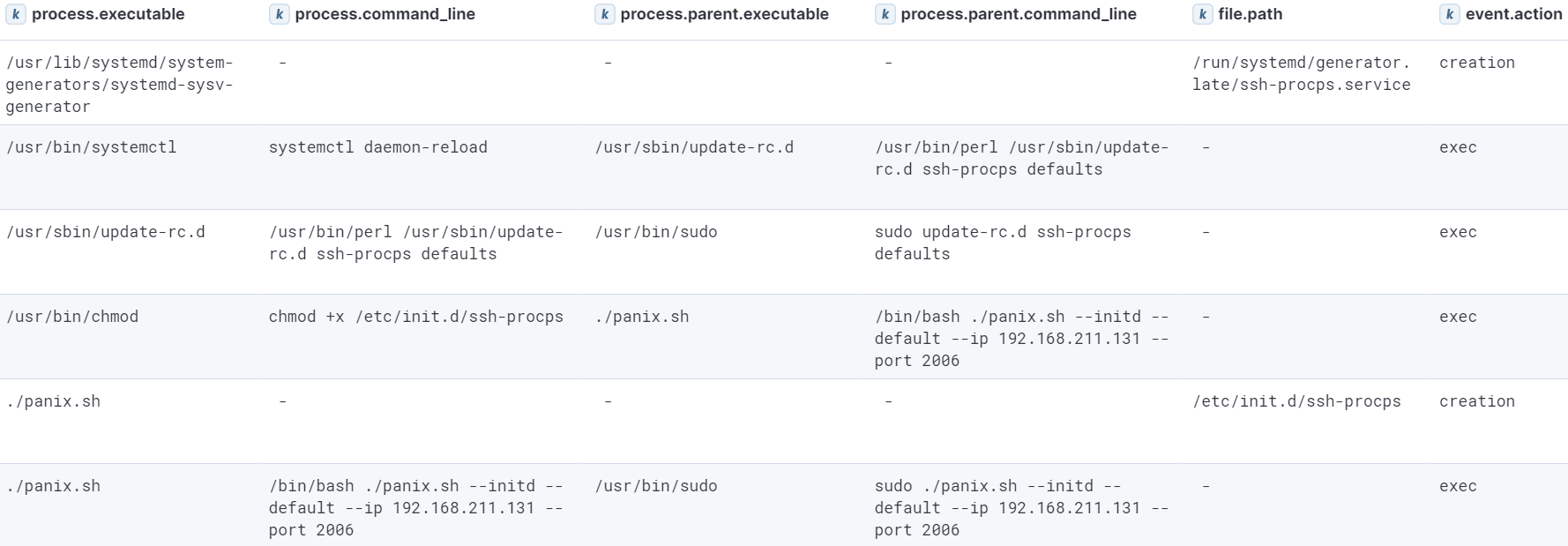Click keyword icon beside process.command_line header
This screenshot has width=1568, height=546.
[279, 14]
